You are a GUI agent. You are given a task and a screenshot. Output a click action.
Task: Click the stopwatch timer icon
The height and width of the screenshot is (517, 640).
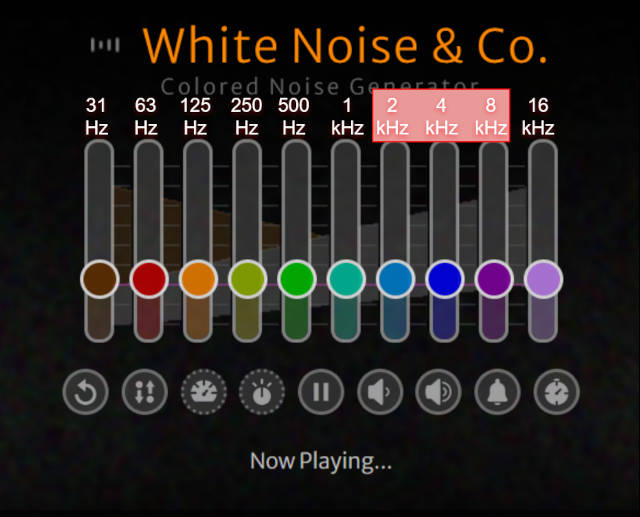tap(556, 392)
